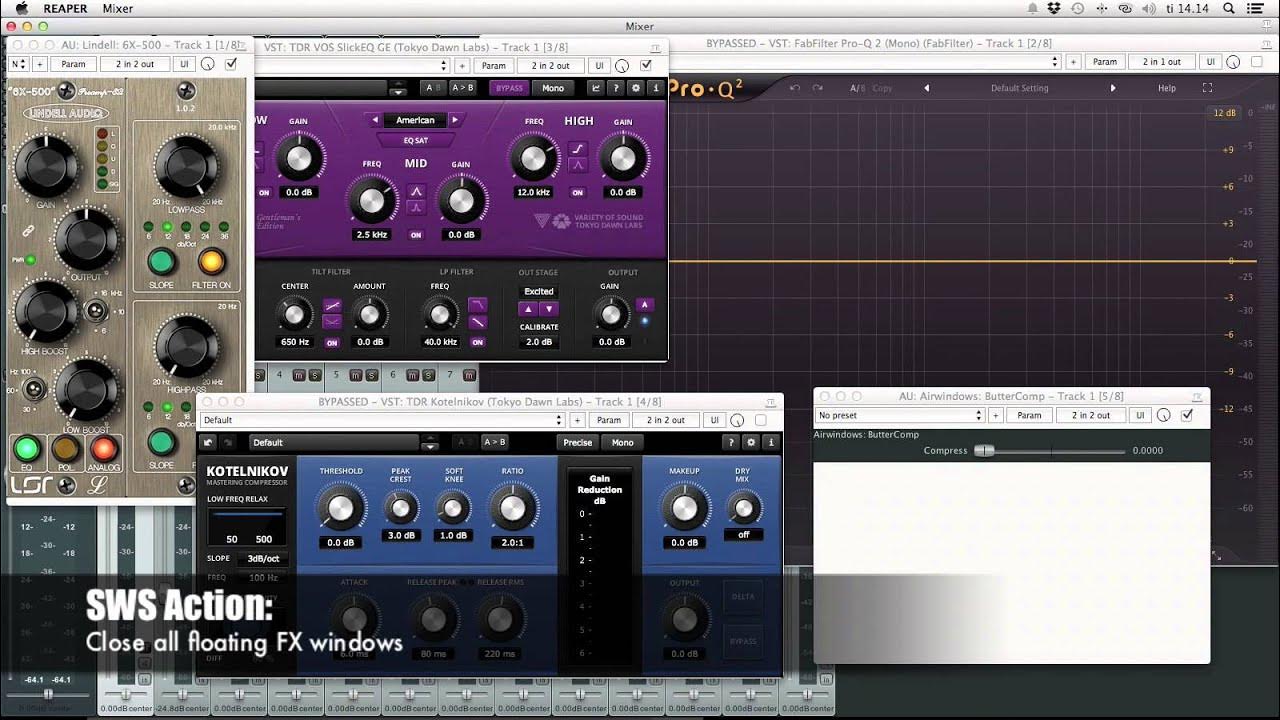Screen dimensions: 1280x720
Task: Step out stage down arrow under Excited
Action: 549,309
